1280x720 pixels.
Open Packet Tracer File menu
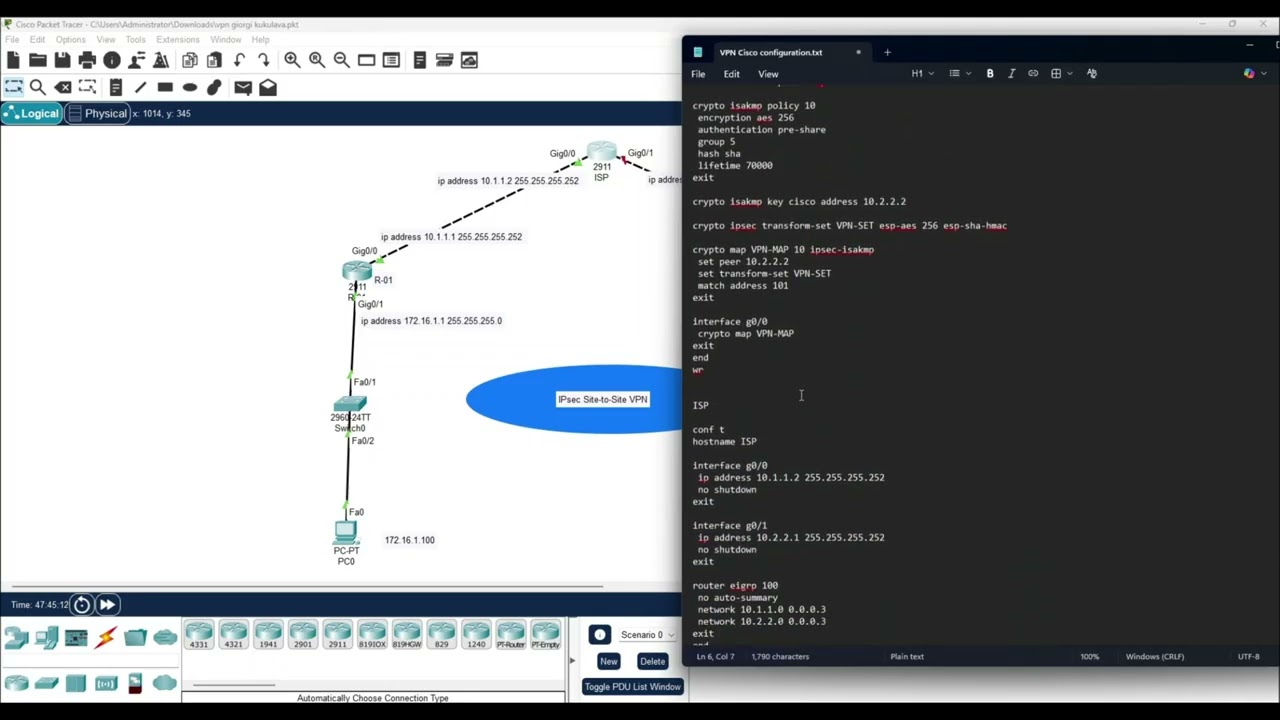pos(12,40)
